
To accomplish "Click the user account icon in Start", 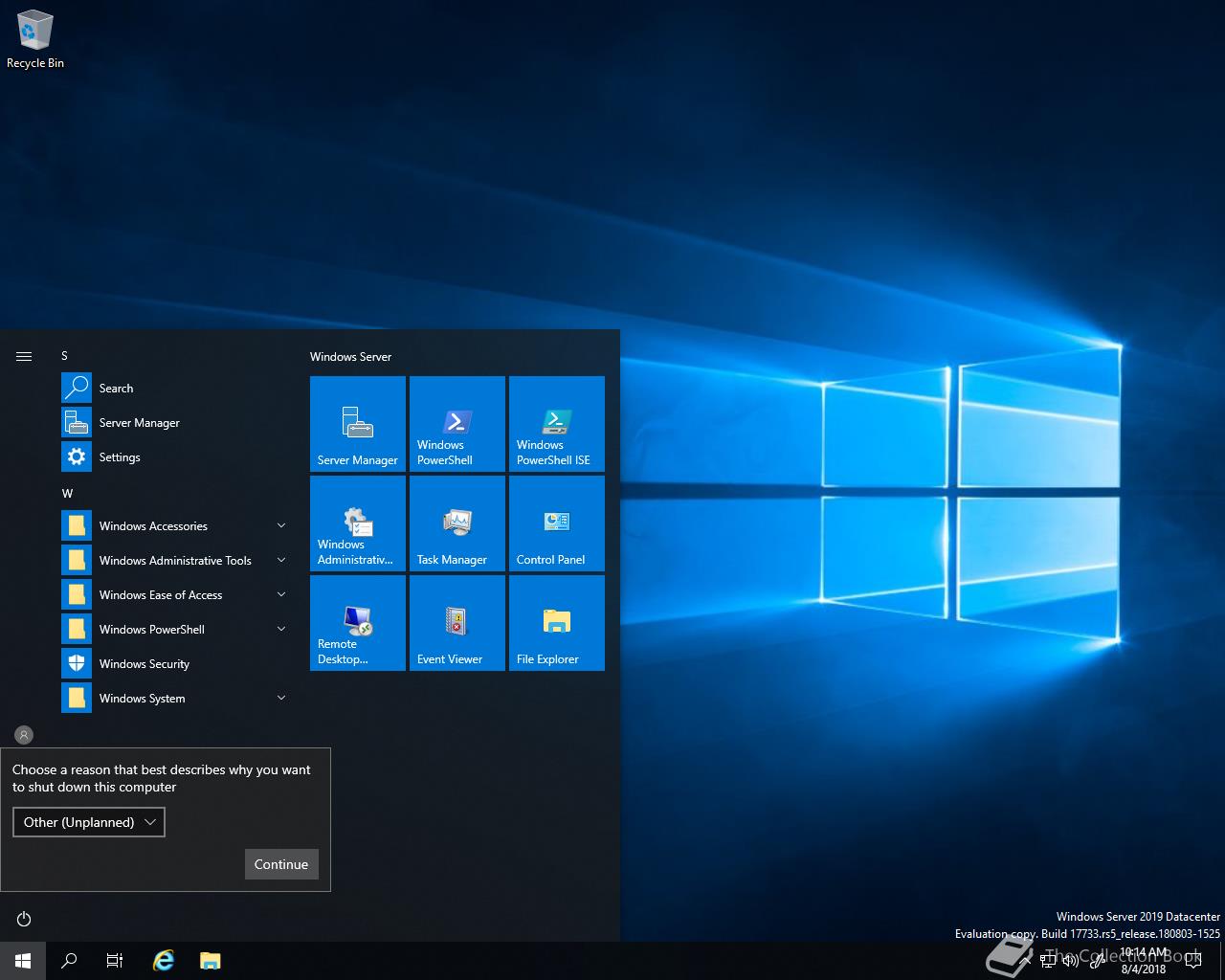I will (24, 735).
